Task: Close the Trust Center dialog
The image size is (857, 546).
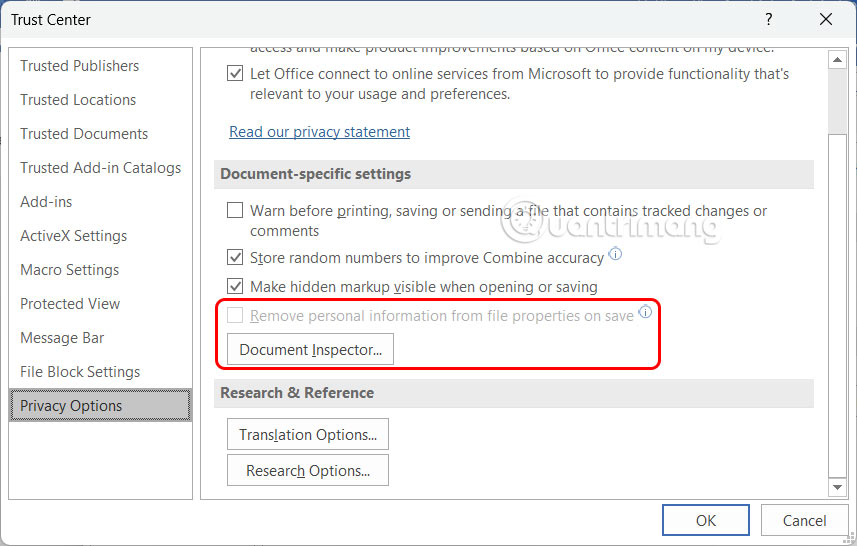Action: tap(826, 19)
